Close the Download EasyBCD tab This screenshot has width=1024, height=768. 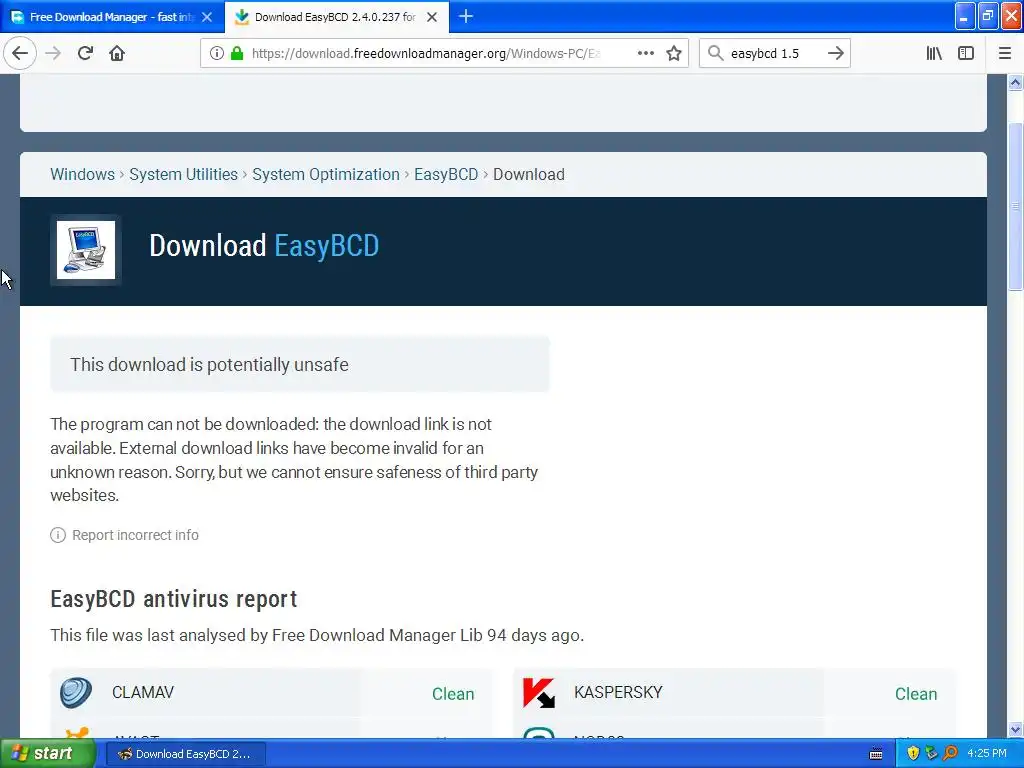(x=432, y=17)
